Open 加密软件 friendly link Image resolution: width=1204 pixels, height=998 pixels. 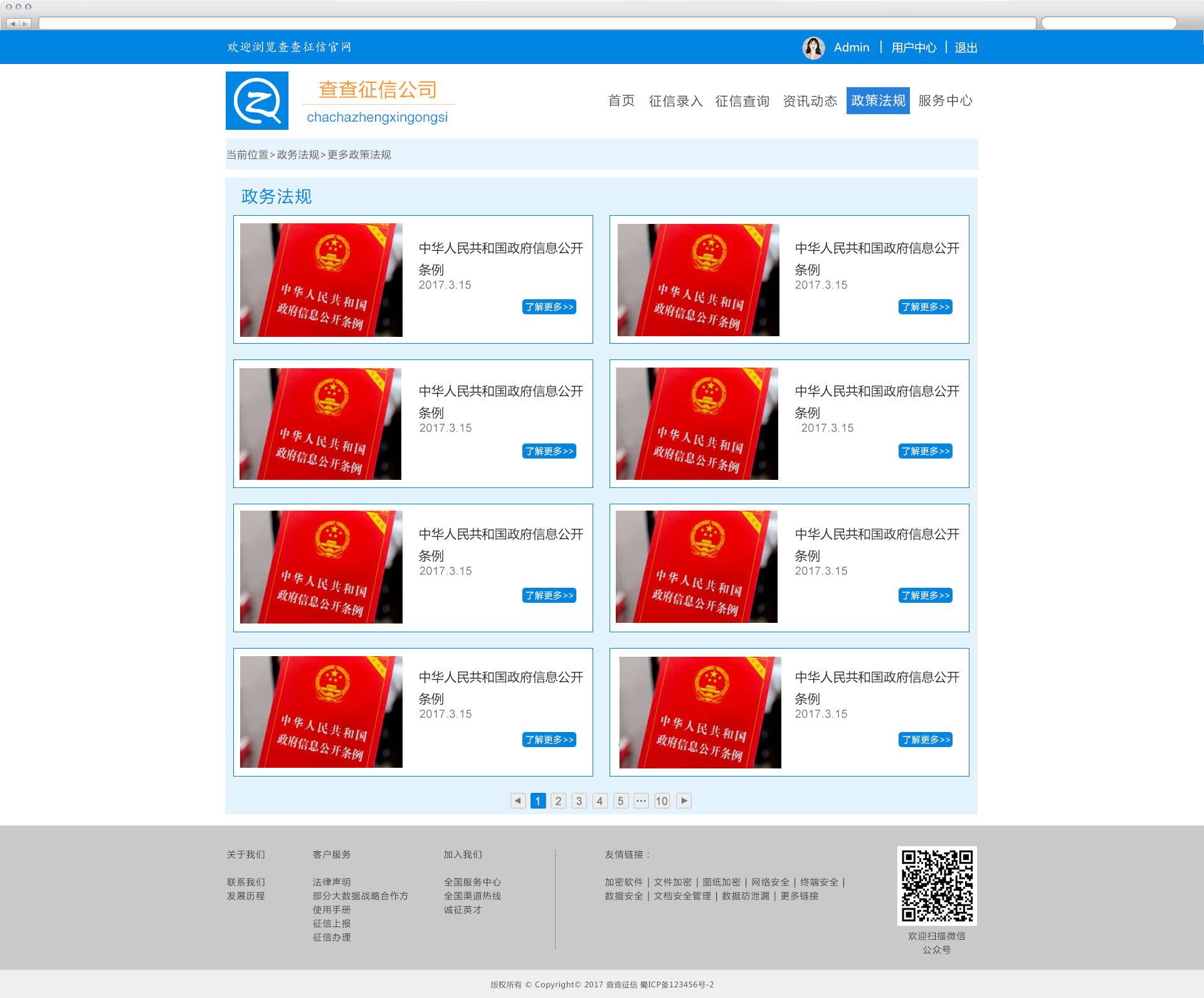click(624, 882)
